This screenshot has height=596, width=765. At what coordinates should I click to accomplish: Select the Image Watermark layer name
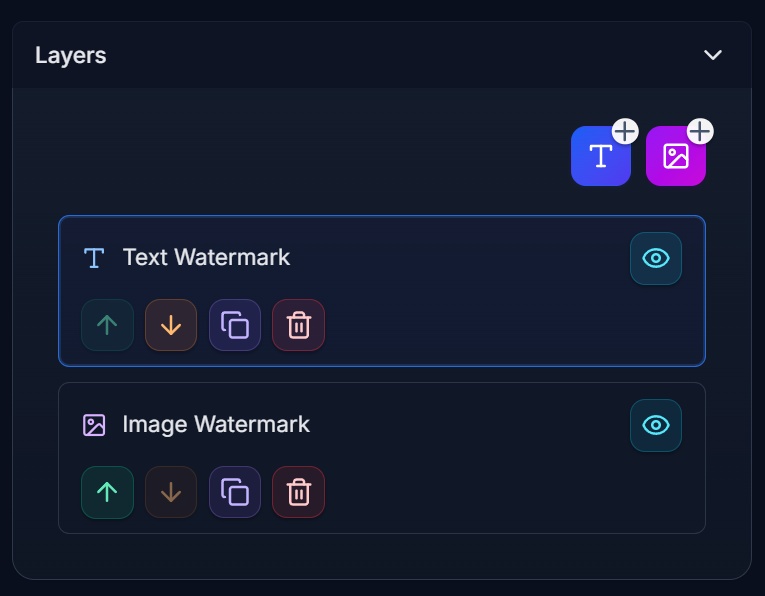coord(216,424)
